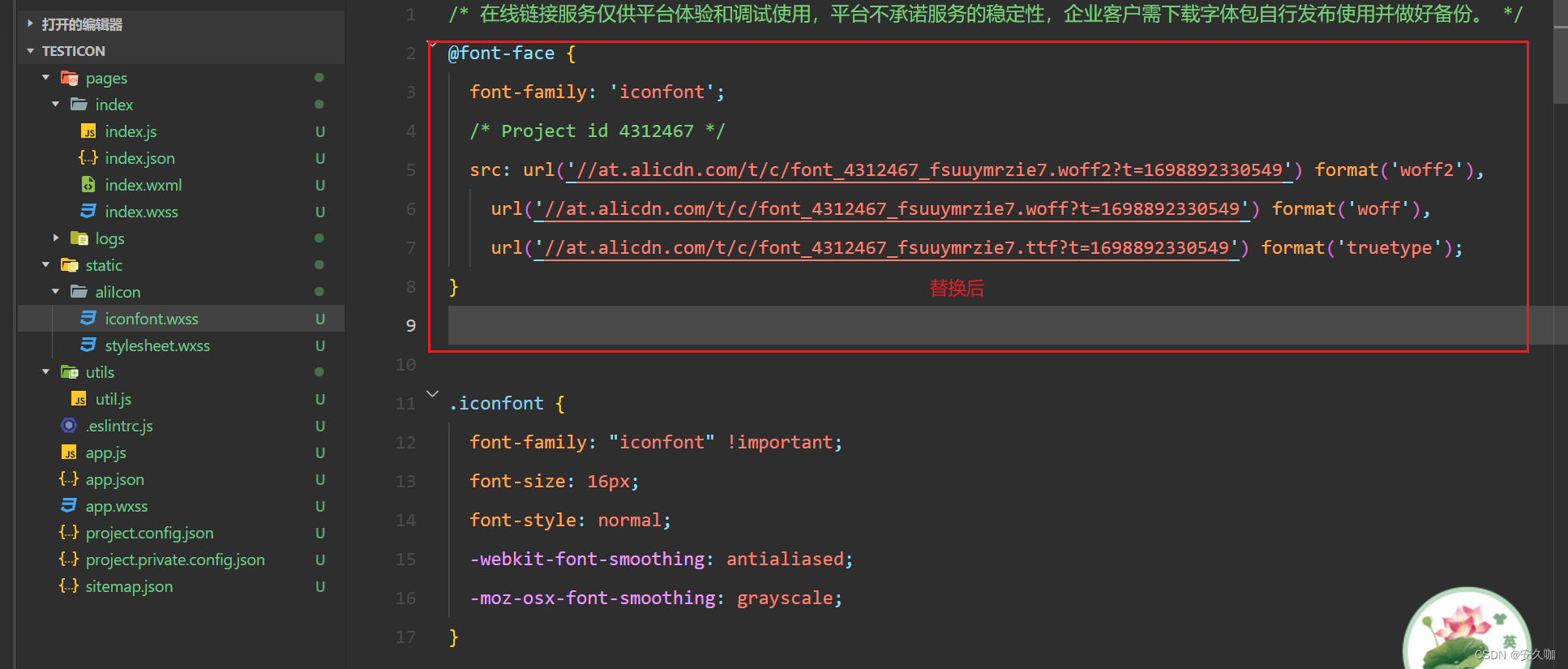Collapse the utils folder arrow

[46, 372]
